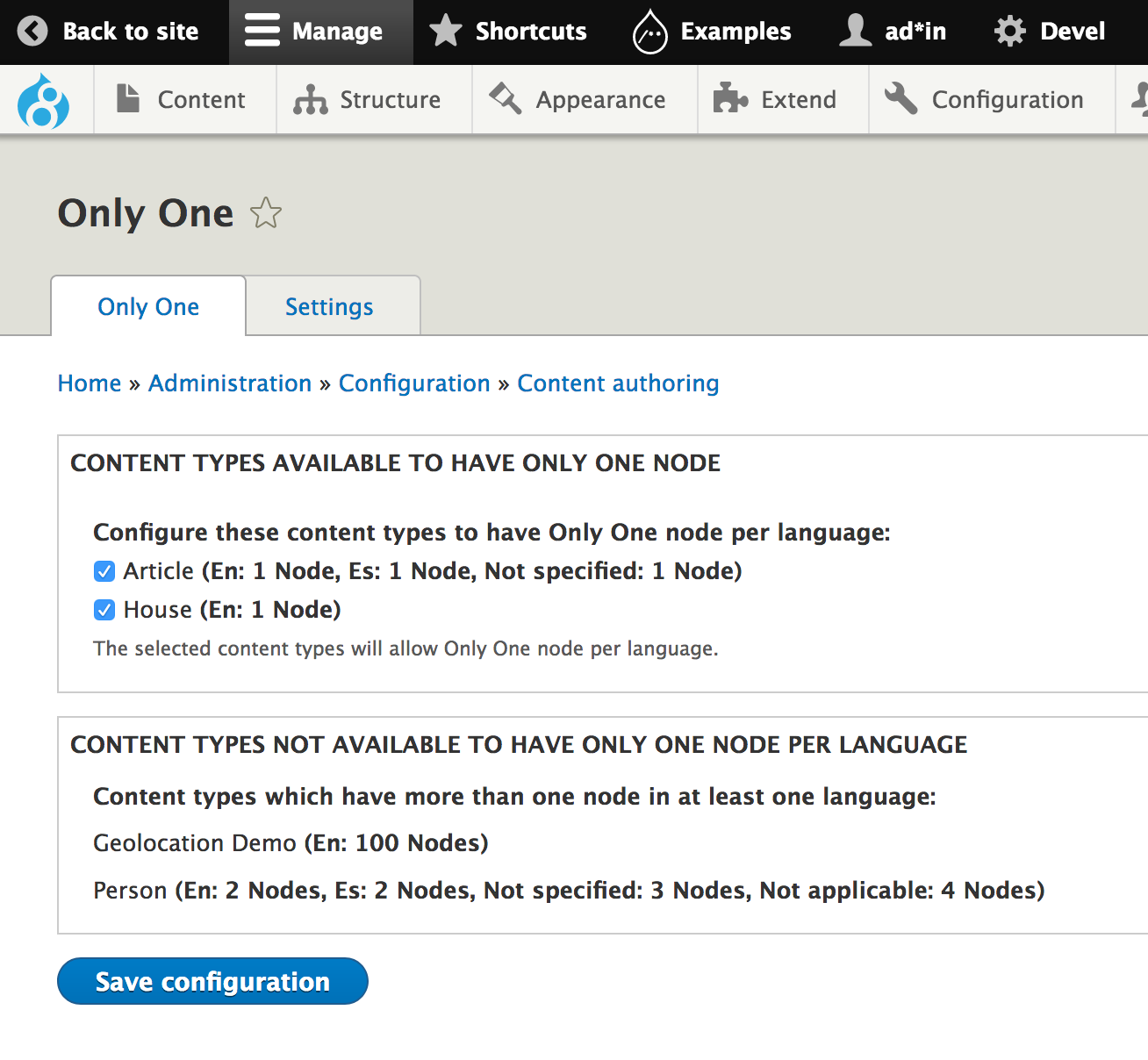Go to the Administration breadcrumb link
This screenshot has width=1148, height=1060.
point(230,383)
